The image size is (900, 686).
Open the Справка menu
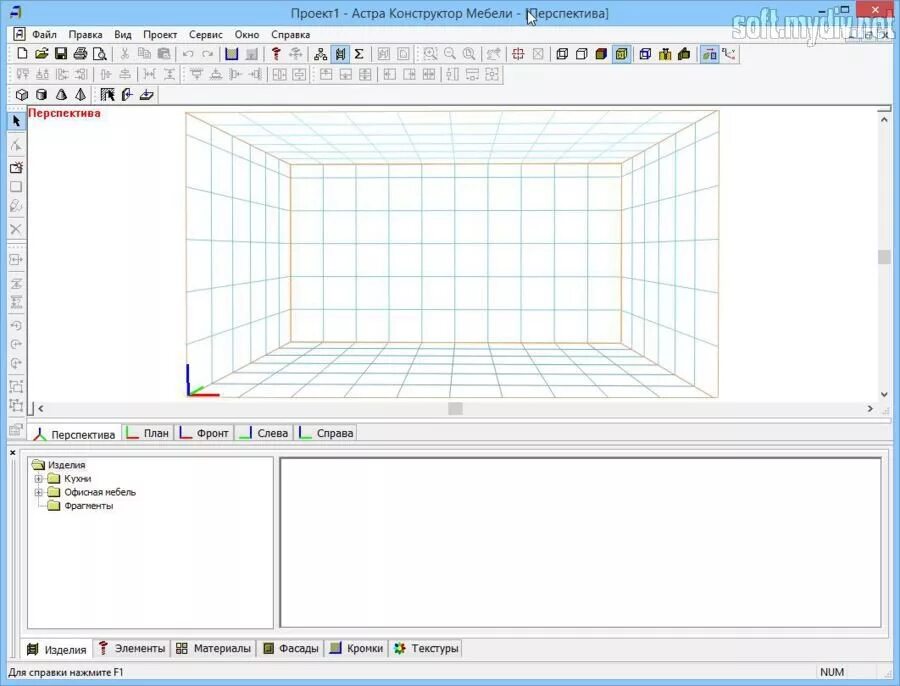(x=290, y=34)
